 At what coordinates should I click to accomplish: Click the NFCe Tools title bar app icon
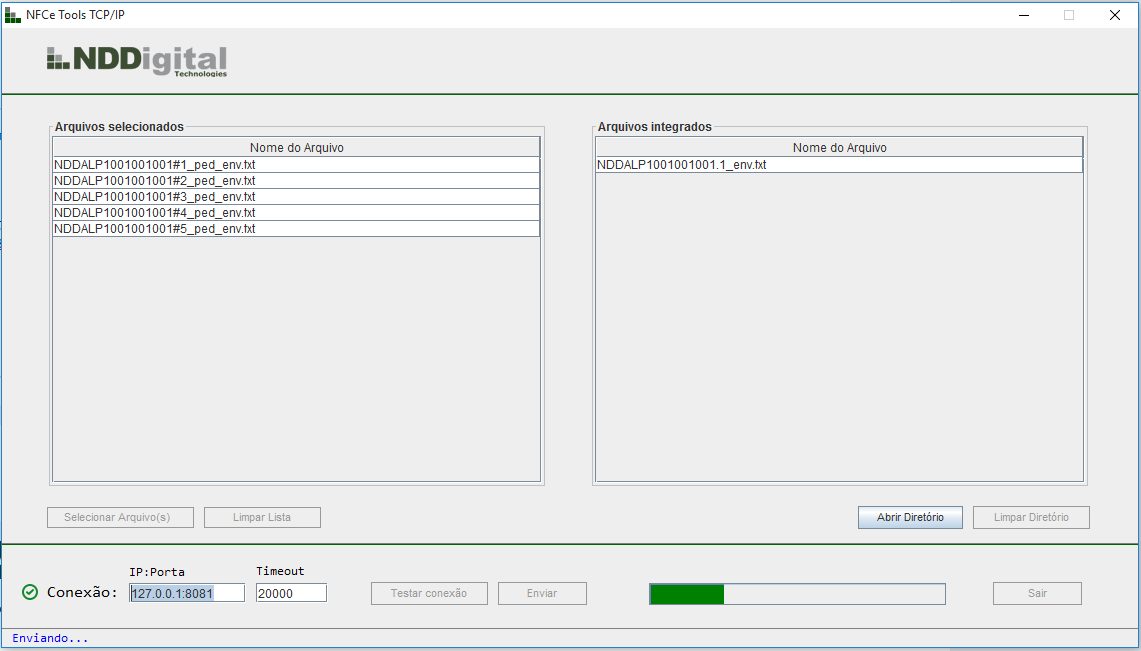pos(13,15)
